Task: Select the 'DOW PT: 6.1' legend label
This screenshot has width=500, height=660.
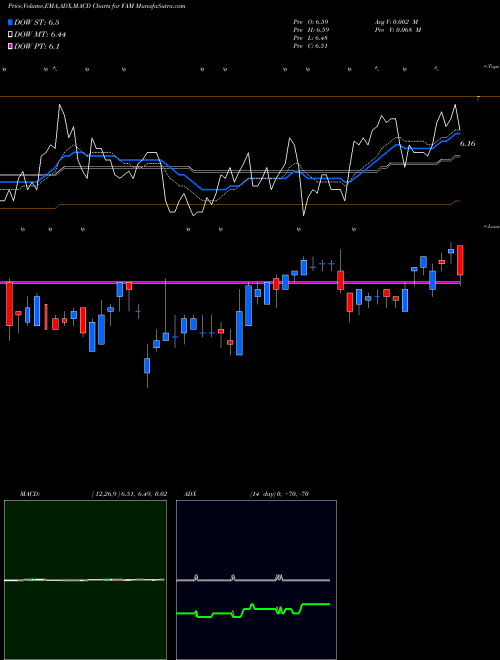Action: point(37,46)
